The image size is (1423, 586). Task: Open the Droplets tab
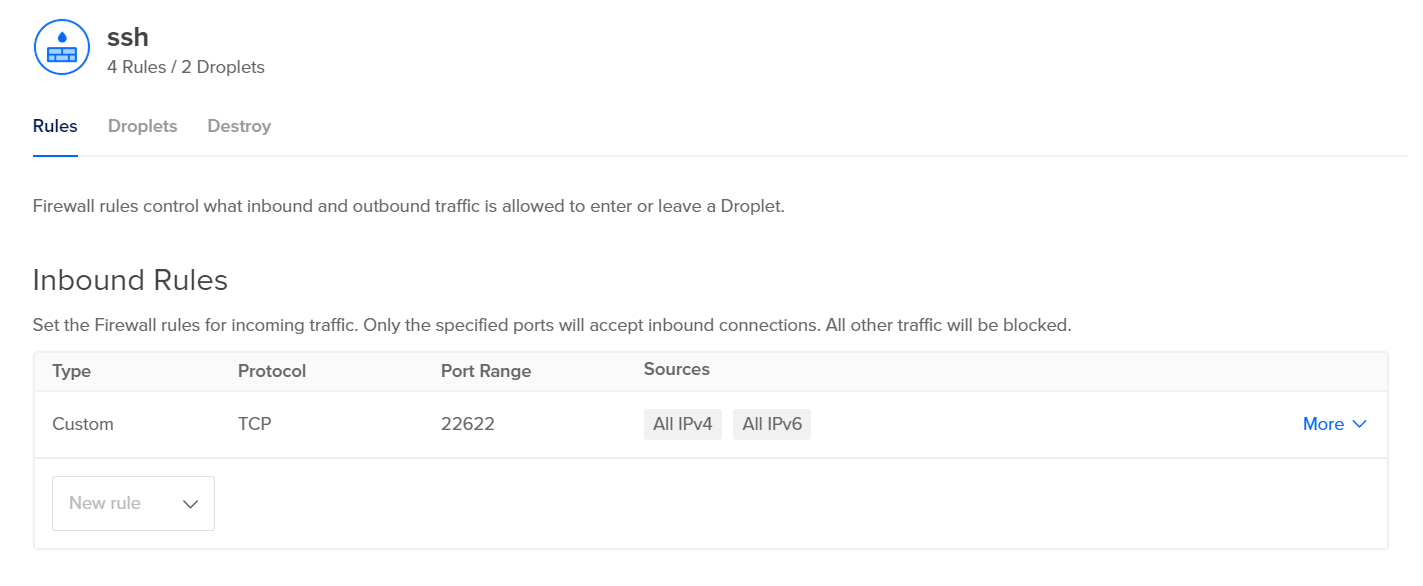click(x=142, y=126)
